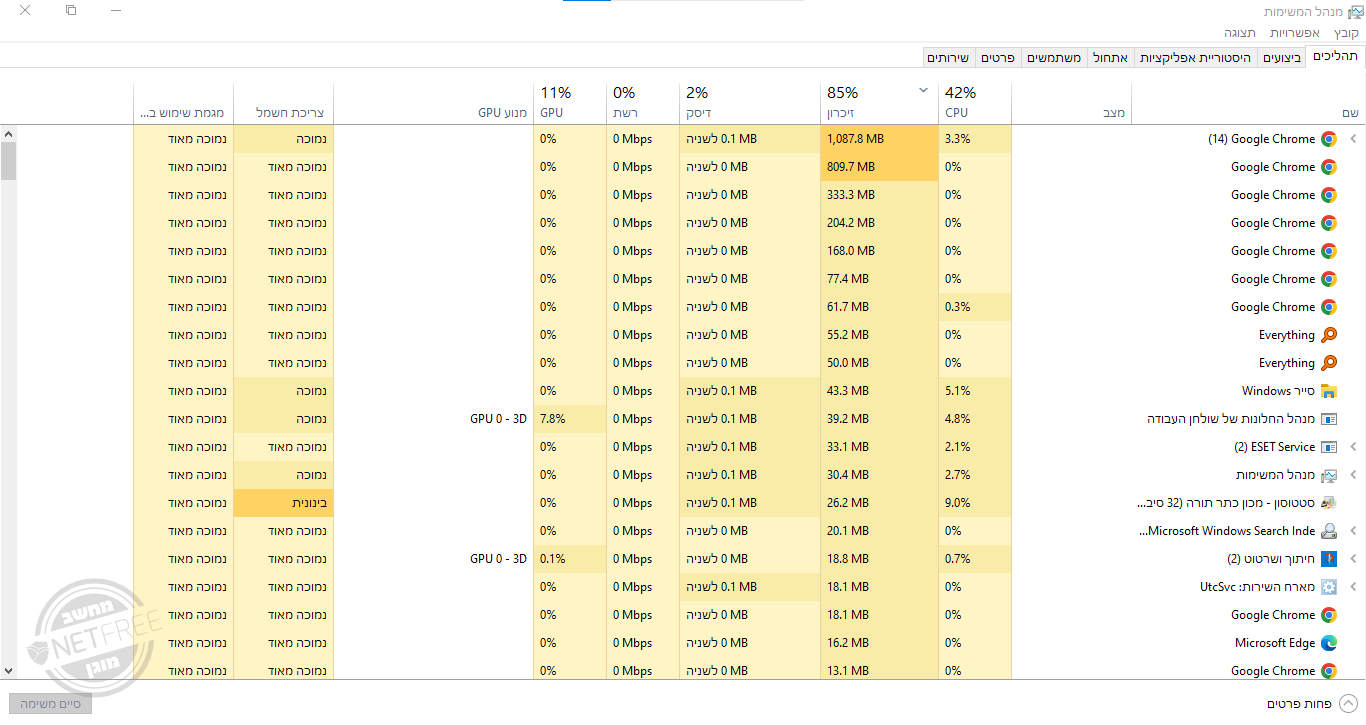The width and height of the screenshot is (1366, 725).
Task: Click the Chrome icon in the 61.7 MB row
Action: point(1329,307)
